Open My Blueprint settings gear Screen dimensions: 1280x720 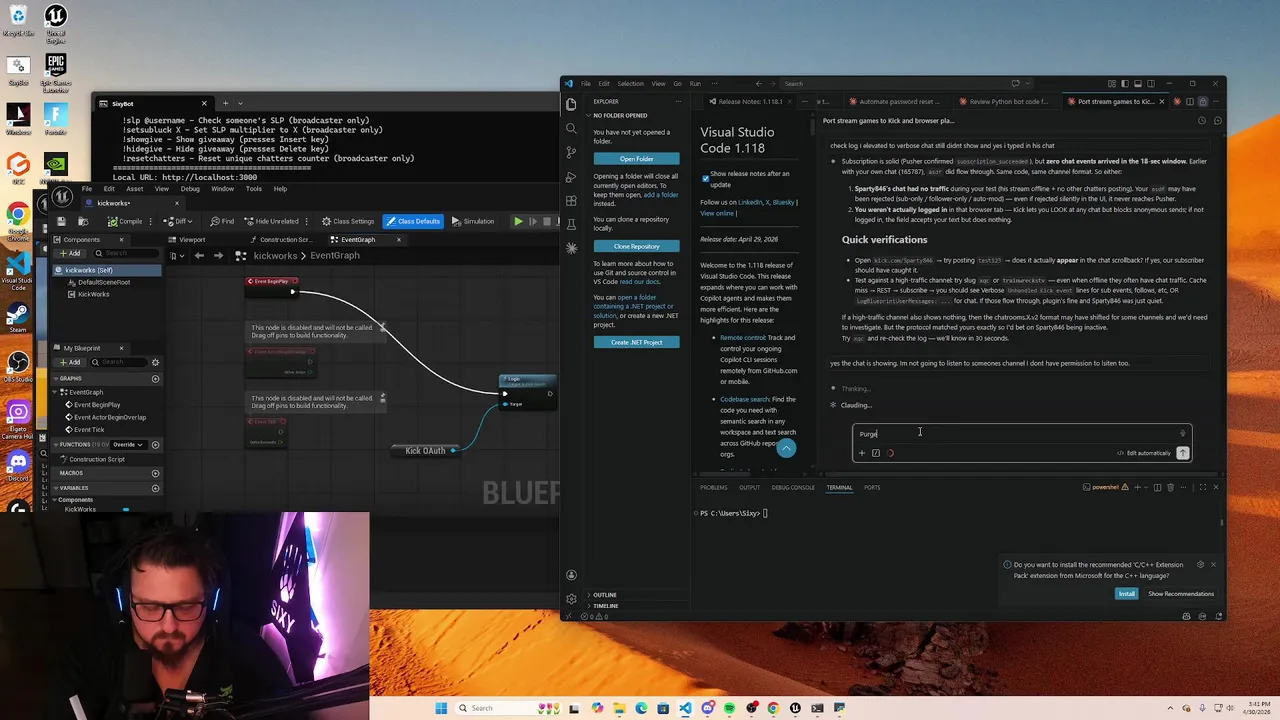pos(155,362)
